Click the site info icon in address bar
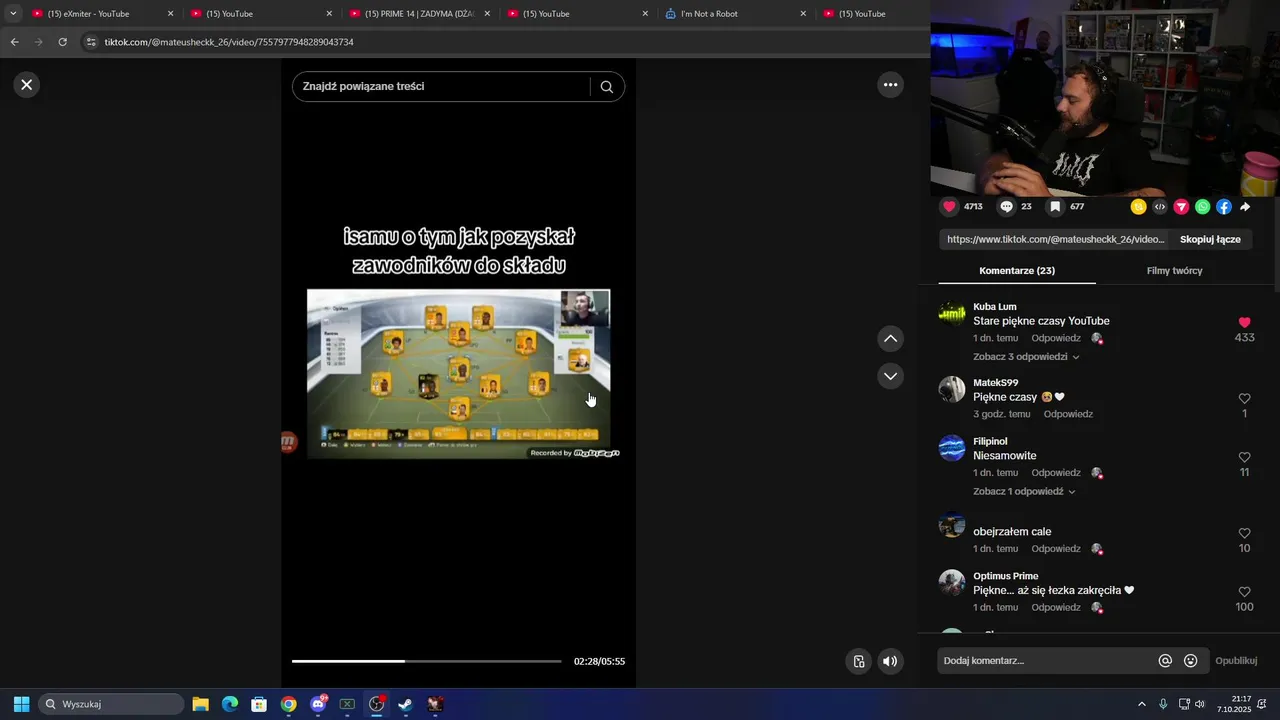This screenshot has width=1280, height=720. click(x=91, y=42)
